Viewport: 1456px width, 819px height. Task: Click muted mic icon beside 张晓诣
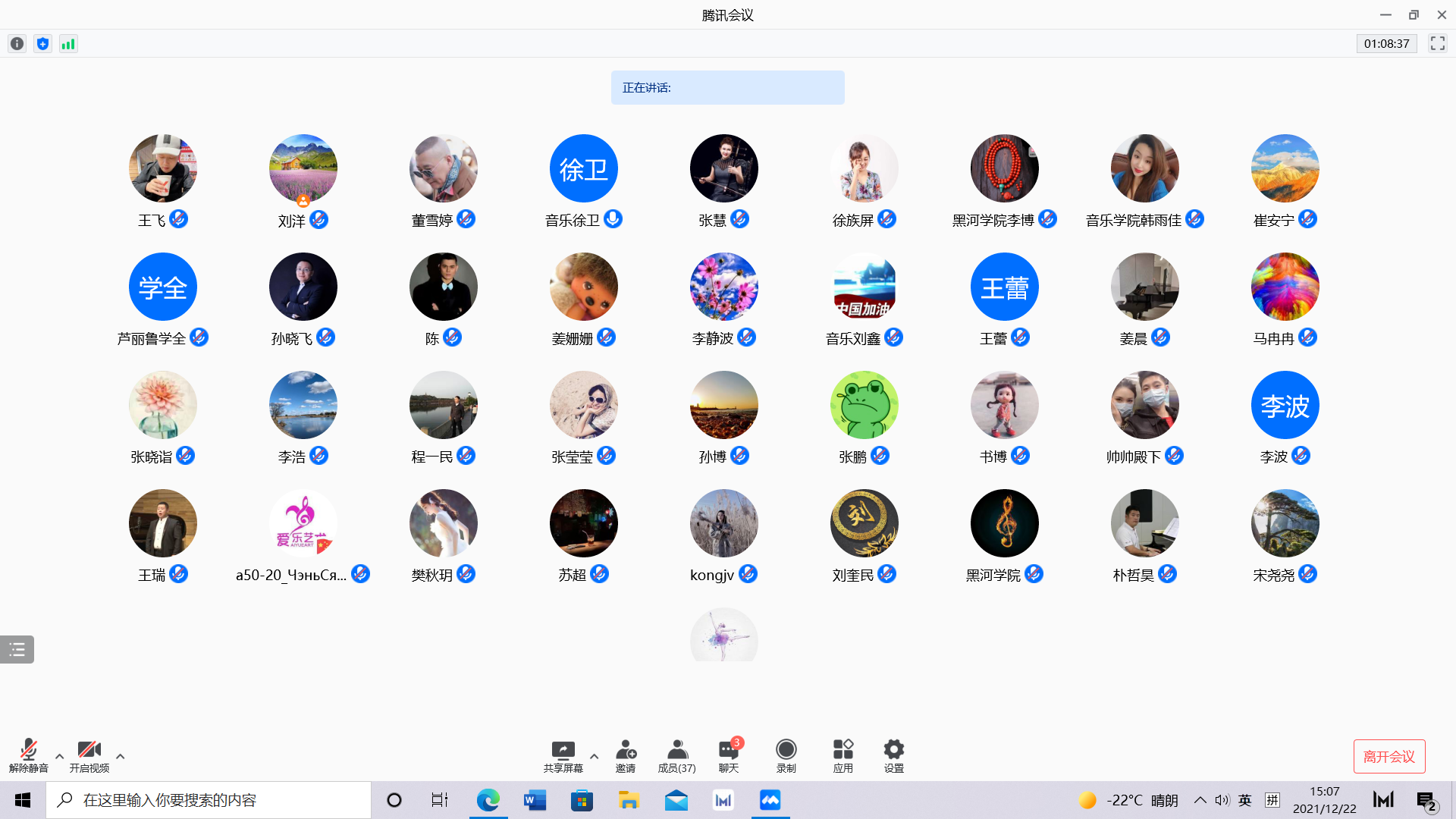pyautogui.click(x=186, y=456)
